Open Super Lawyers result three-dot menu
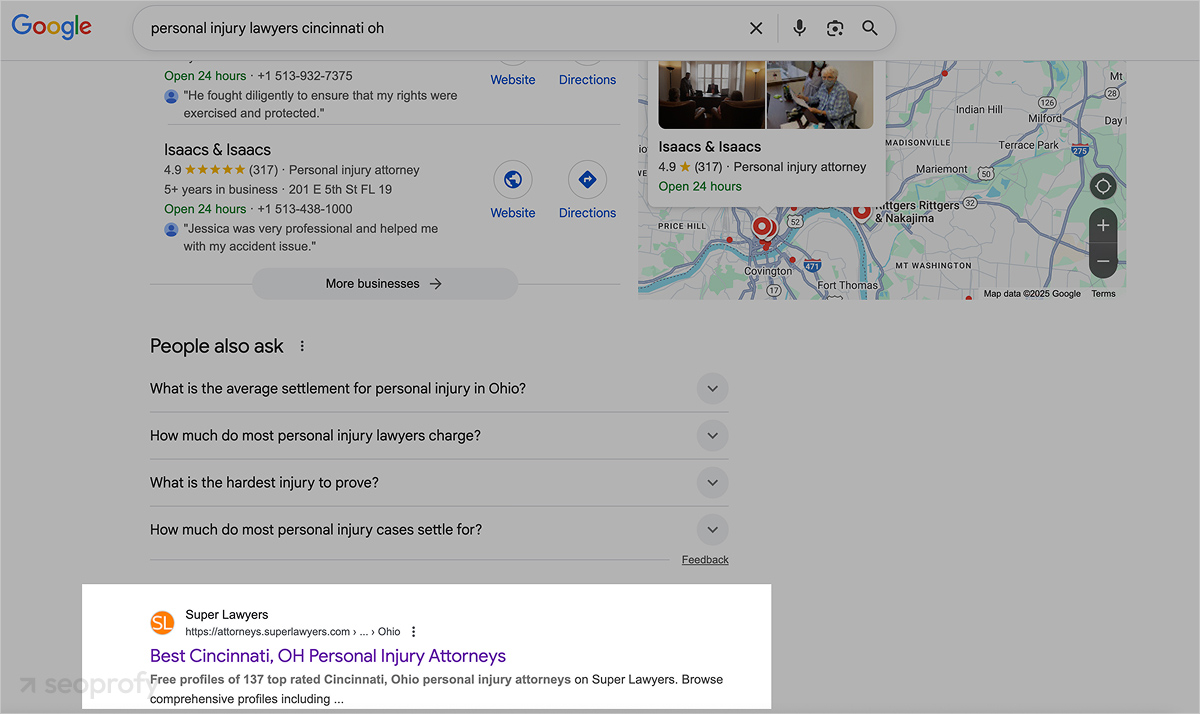Image resolution: width=1200 pixels, height=714 pixels. [414, 632]
